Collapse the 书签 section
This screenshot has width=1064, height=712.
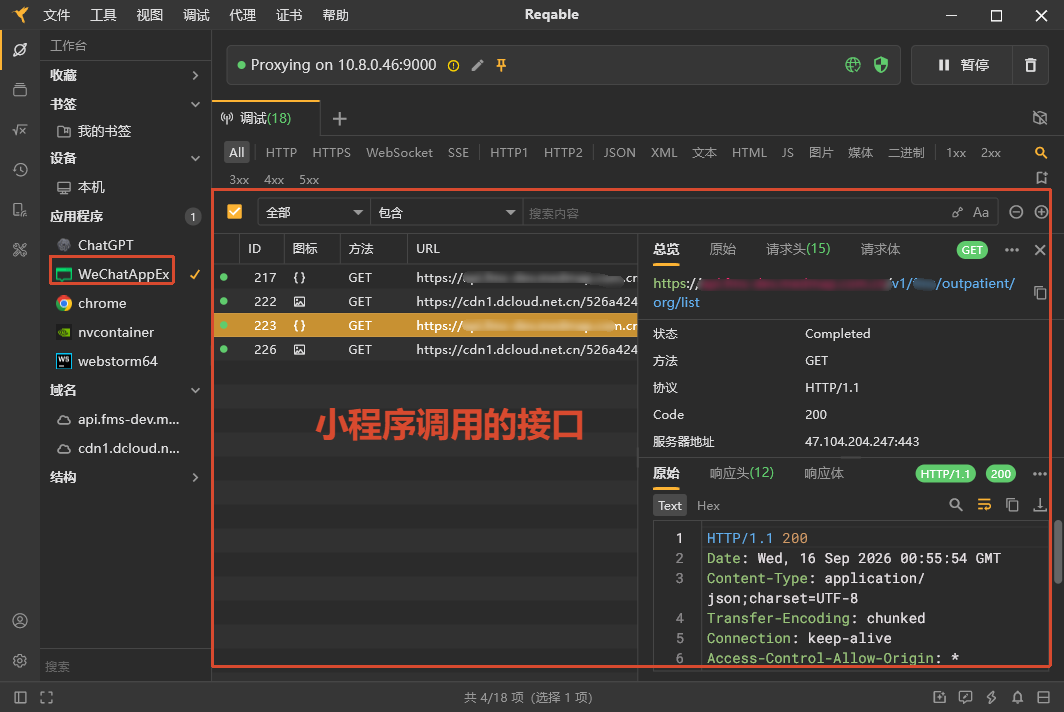(195, 105)
